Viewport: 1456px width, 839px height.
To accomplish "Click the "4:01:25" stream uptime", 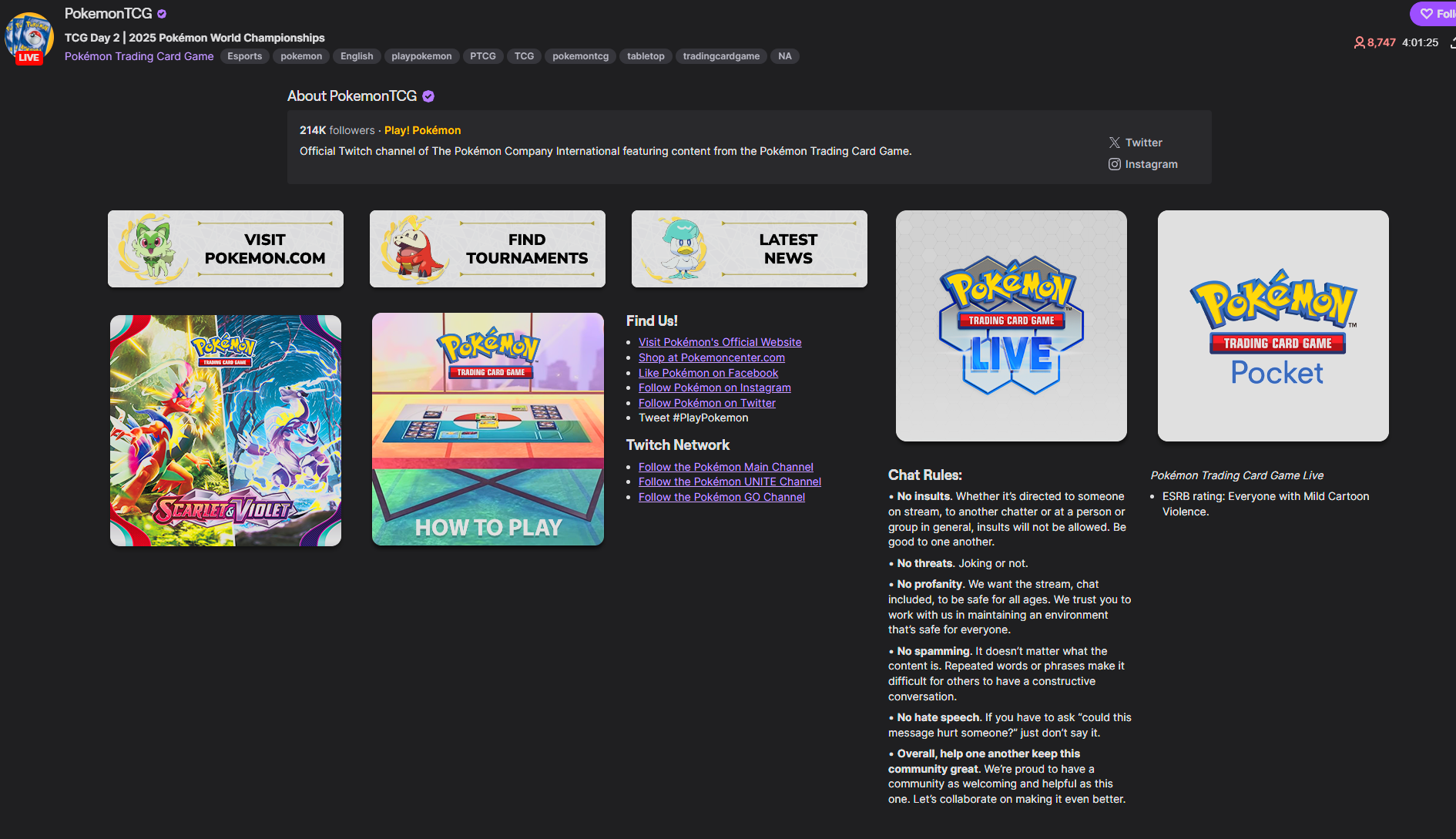I will tap(1420, 42).
